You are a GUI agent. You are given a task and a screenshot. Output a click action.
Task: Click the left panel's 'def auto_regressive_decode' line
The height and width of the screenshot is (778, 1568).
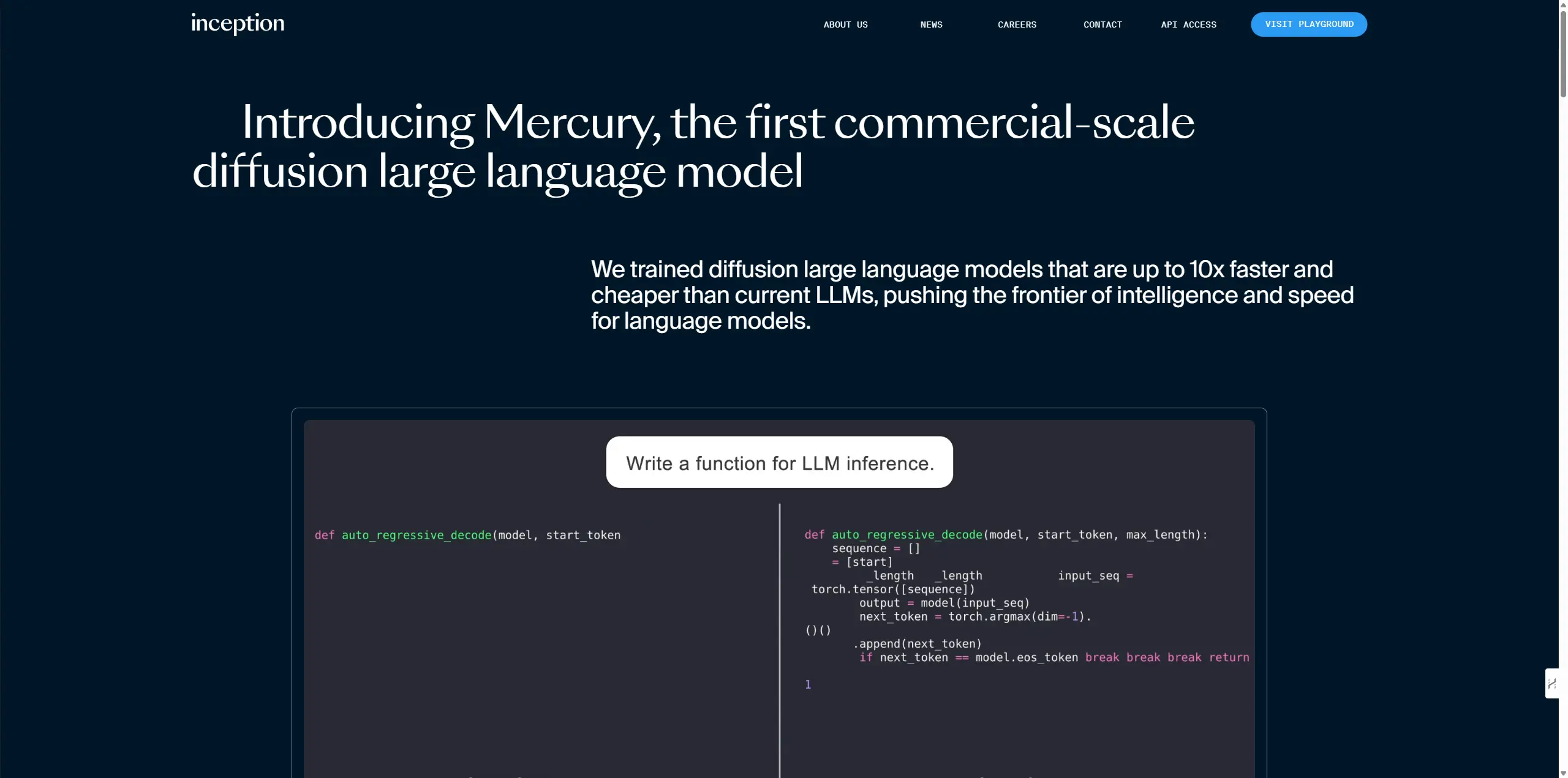(x=467, y=535)
